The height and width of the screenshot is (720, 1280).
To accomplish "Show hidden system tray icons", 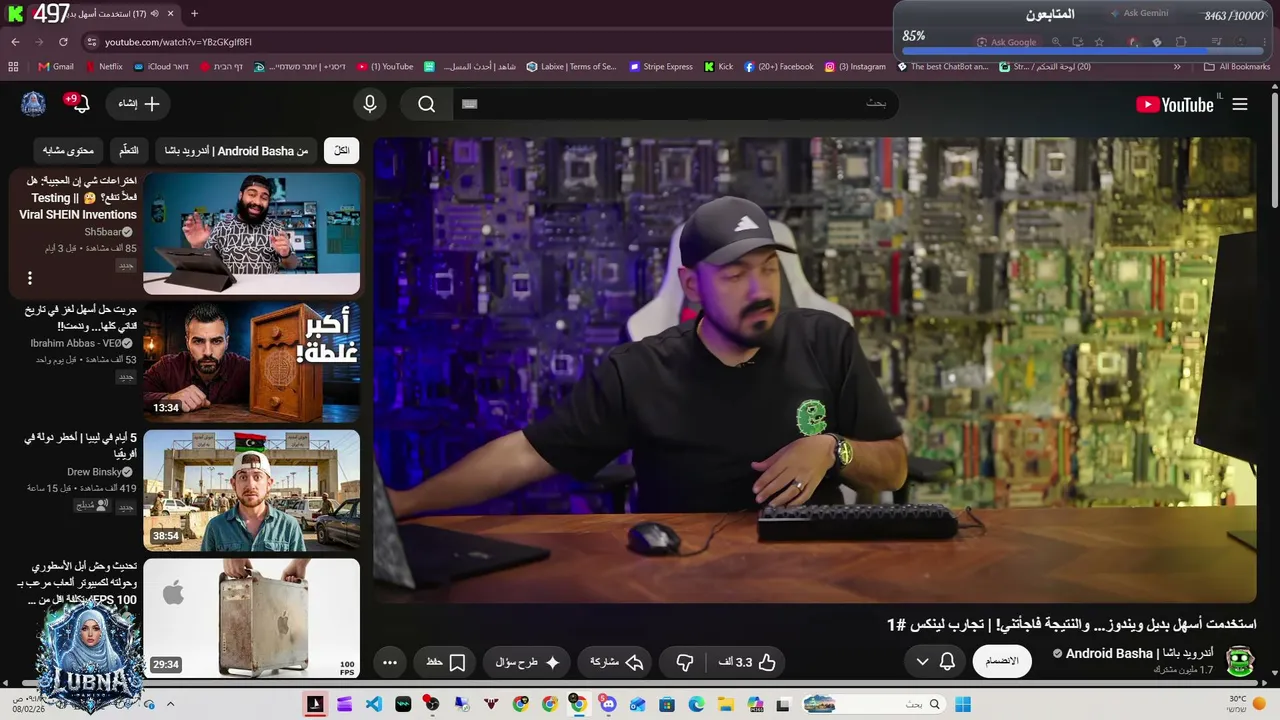I will (170, 704).
